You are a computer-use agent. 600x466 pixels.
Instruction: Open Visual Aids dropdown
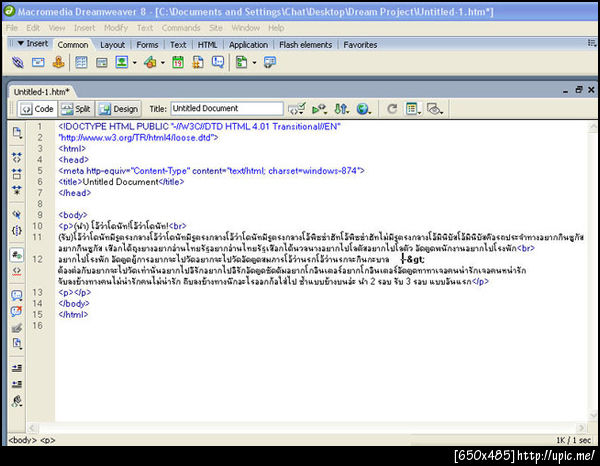point(435,109)
